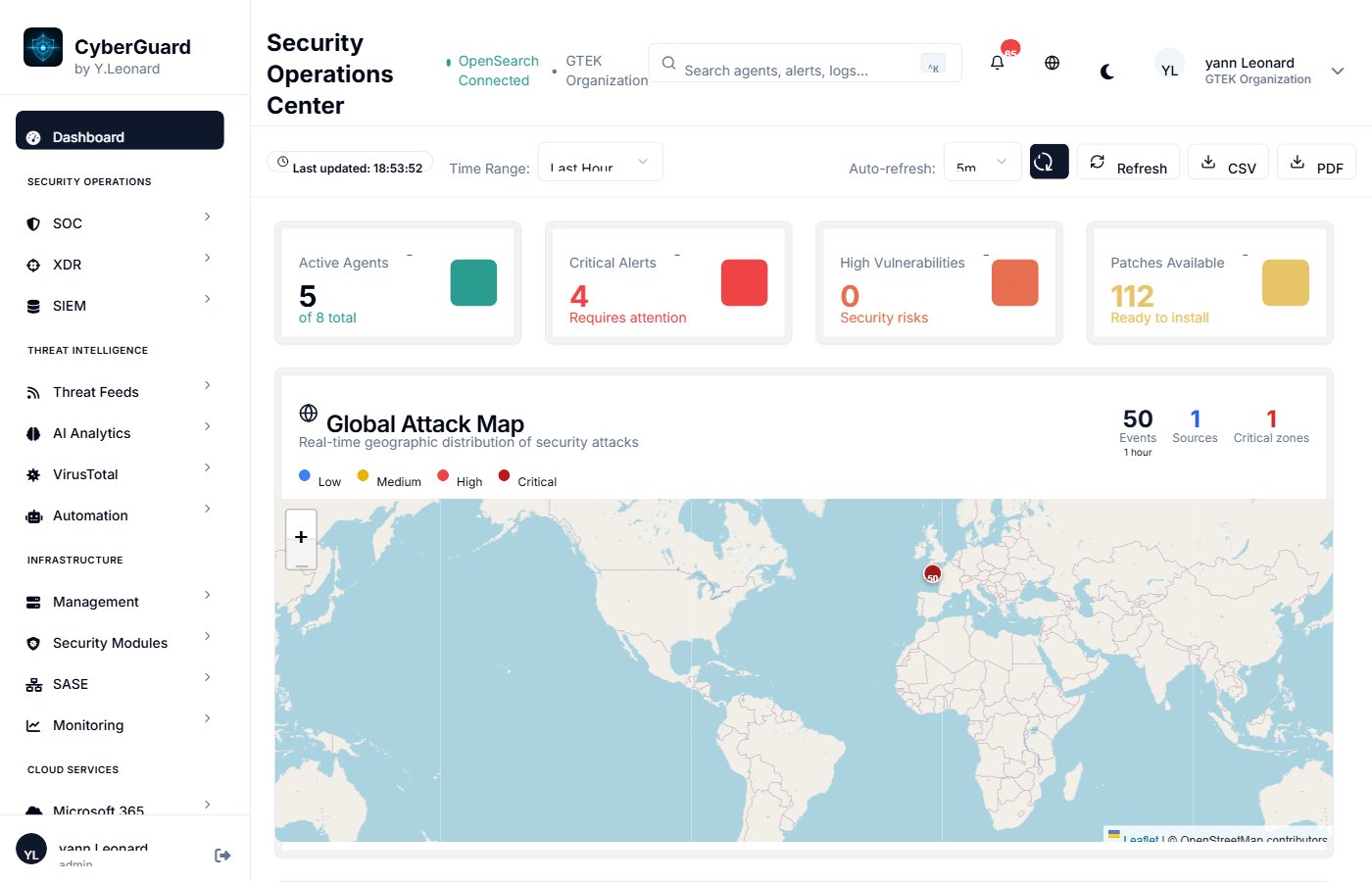The width and height of the screenshot is (1372, 882).
Task: Toggle the High severity legend marker
Action: coord(444,475)
